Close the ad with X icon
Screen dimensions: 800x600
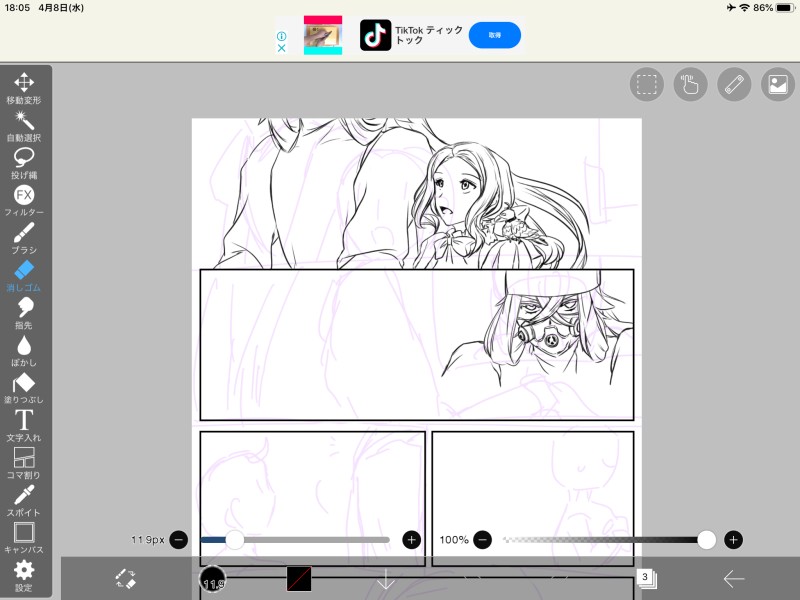click(281, 48)
